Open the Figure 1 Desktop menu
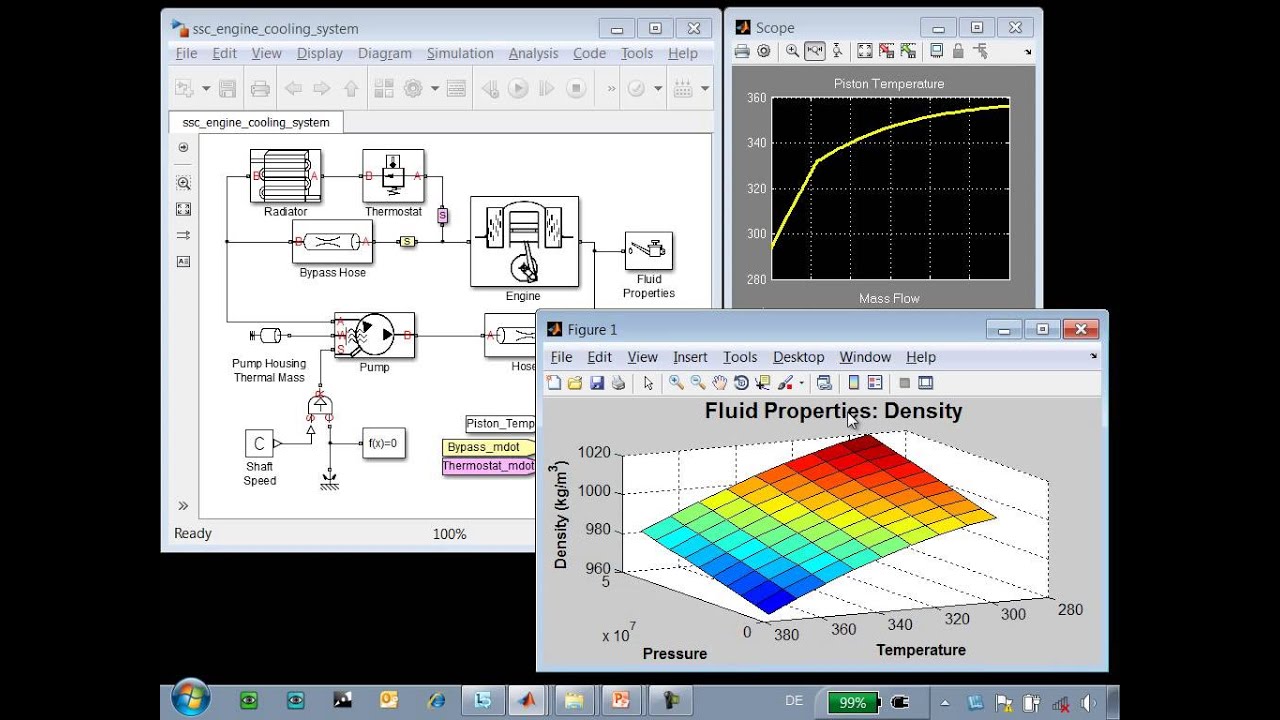1280x720 pixels. point(799,357)
